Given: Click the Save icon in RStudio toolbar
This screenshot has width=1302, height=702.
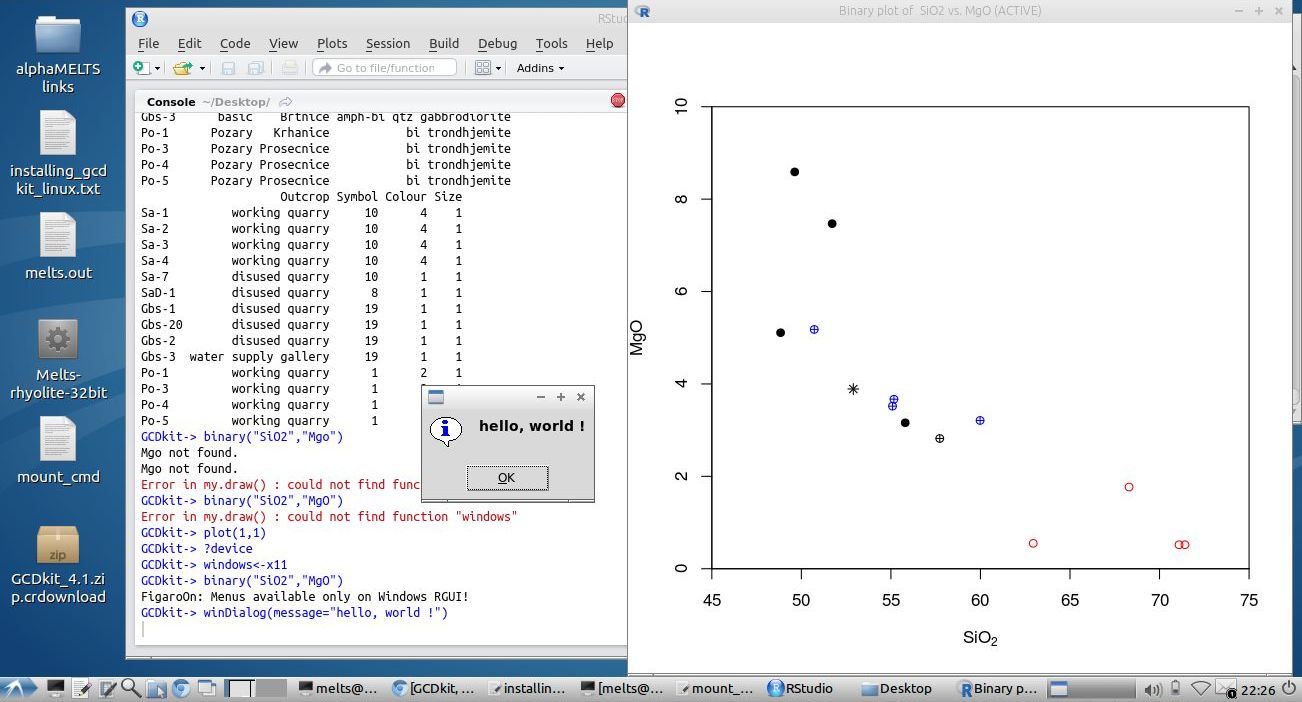Looking at the screenshot, I should [229, 68].
